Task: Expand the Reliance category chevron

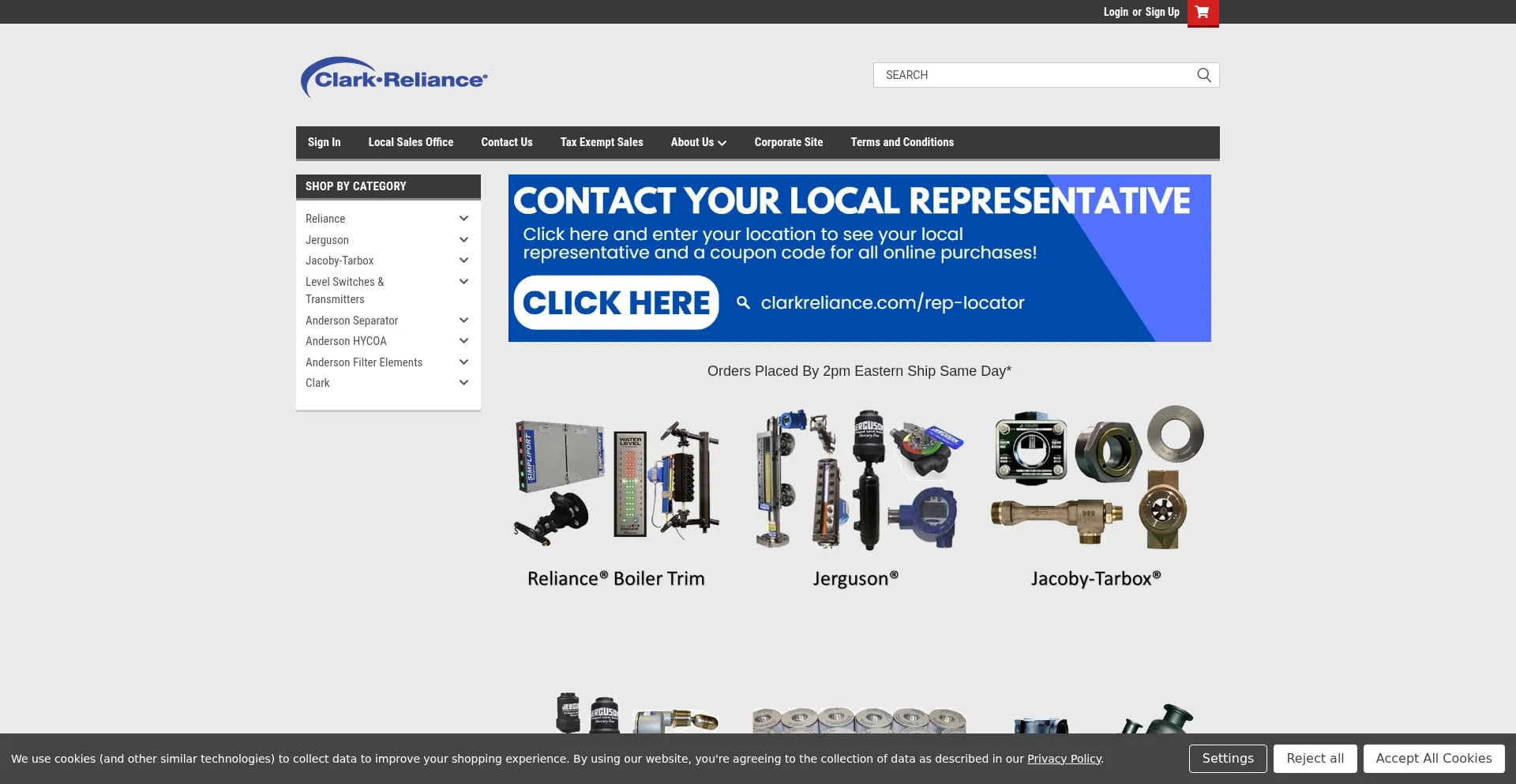Action: point(464,219)
